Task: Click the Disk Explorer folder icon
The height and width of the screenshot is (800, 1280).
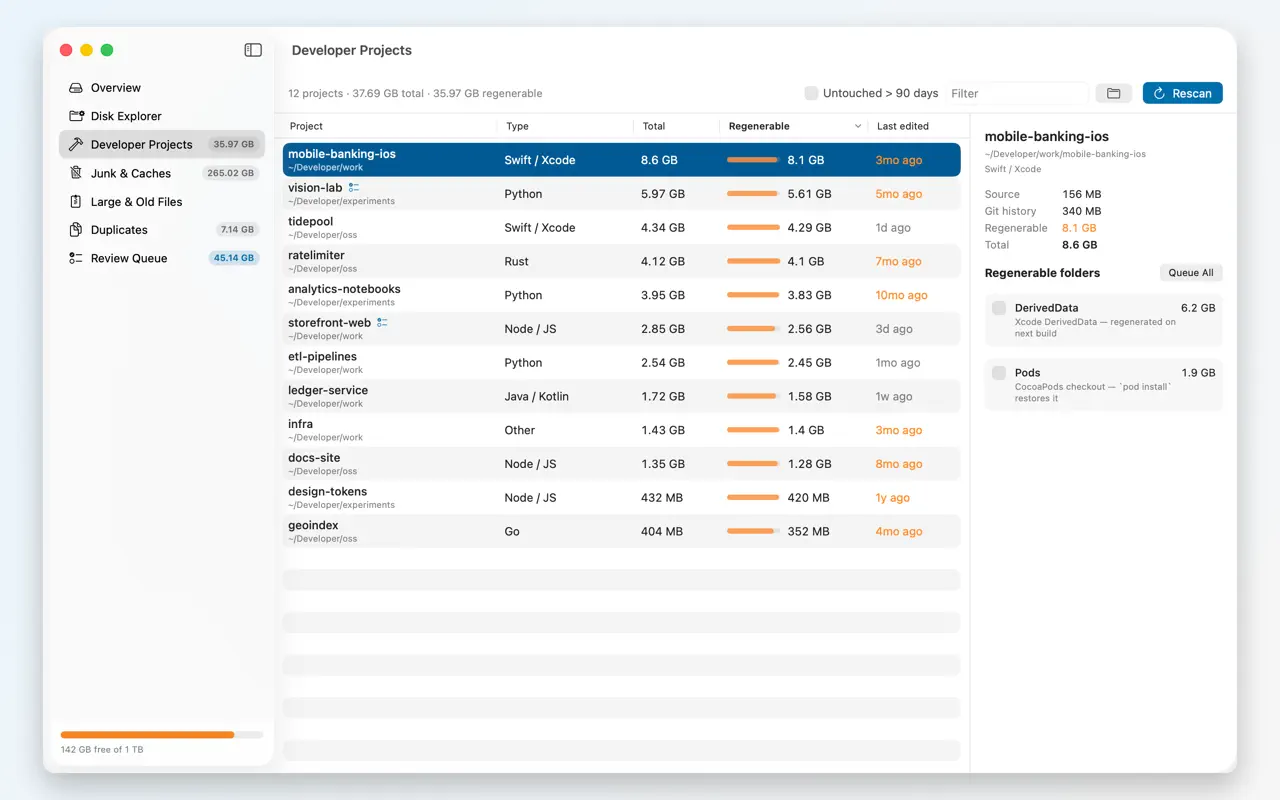Action: click(x=76, y=116)
